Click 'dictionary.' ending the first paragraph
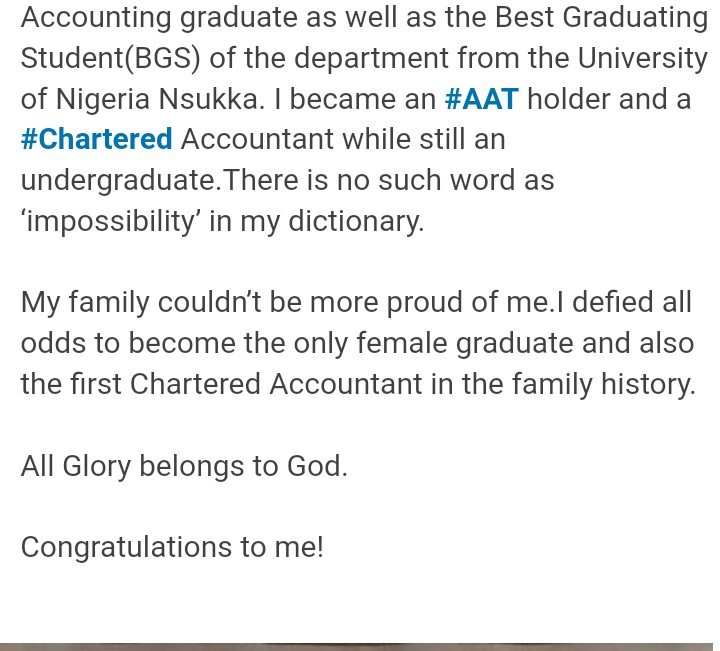The image size is (720, 651). pyautogui.click(x=356, y=221)
